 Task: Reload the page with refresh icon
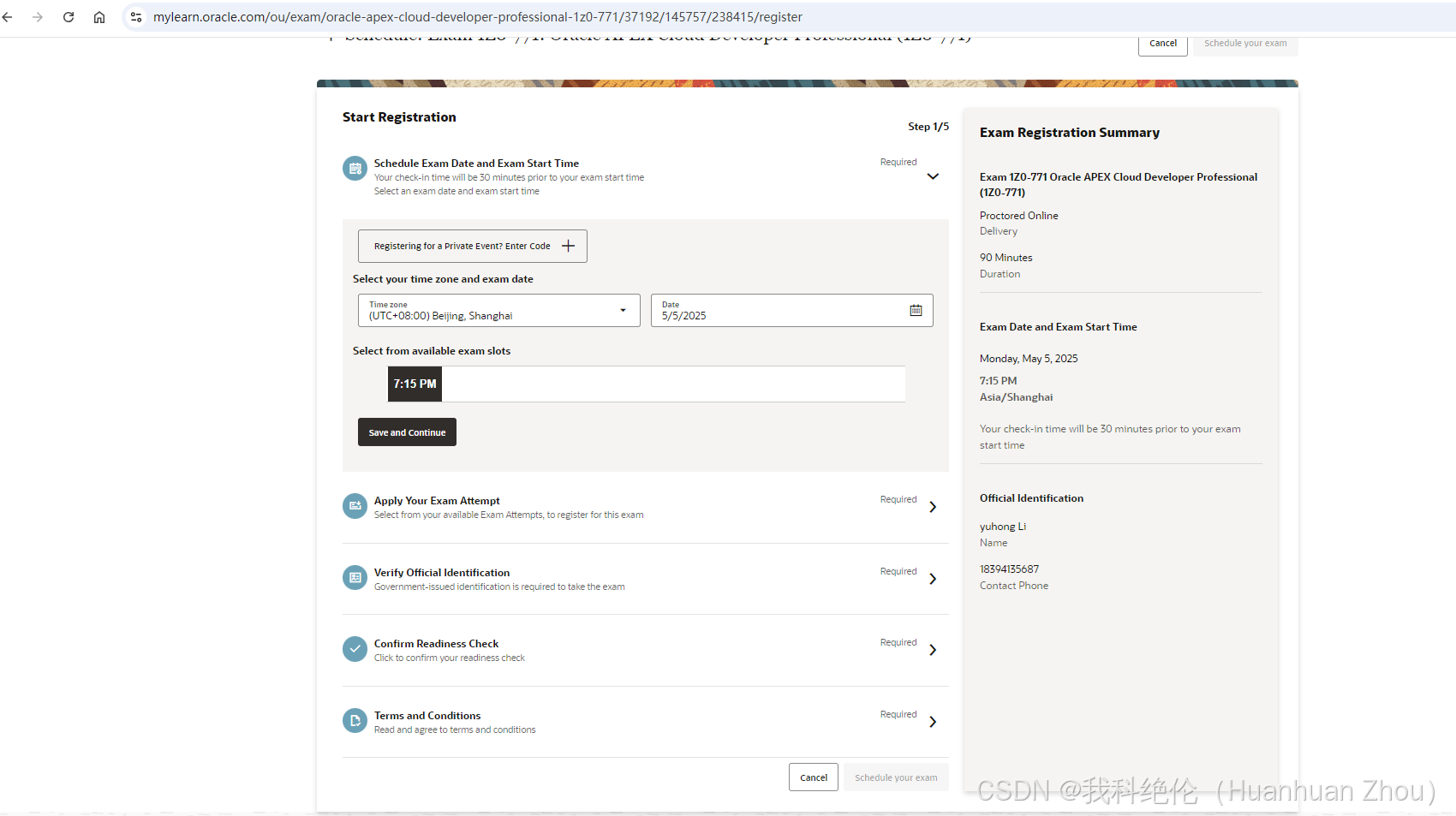click(69, 17)
